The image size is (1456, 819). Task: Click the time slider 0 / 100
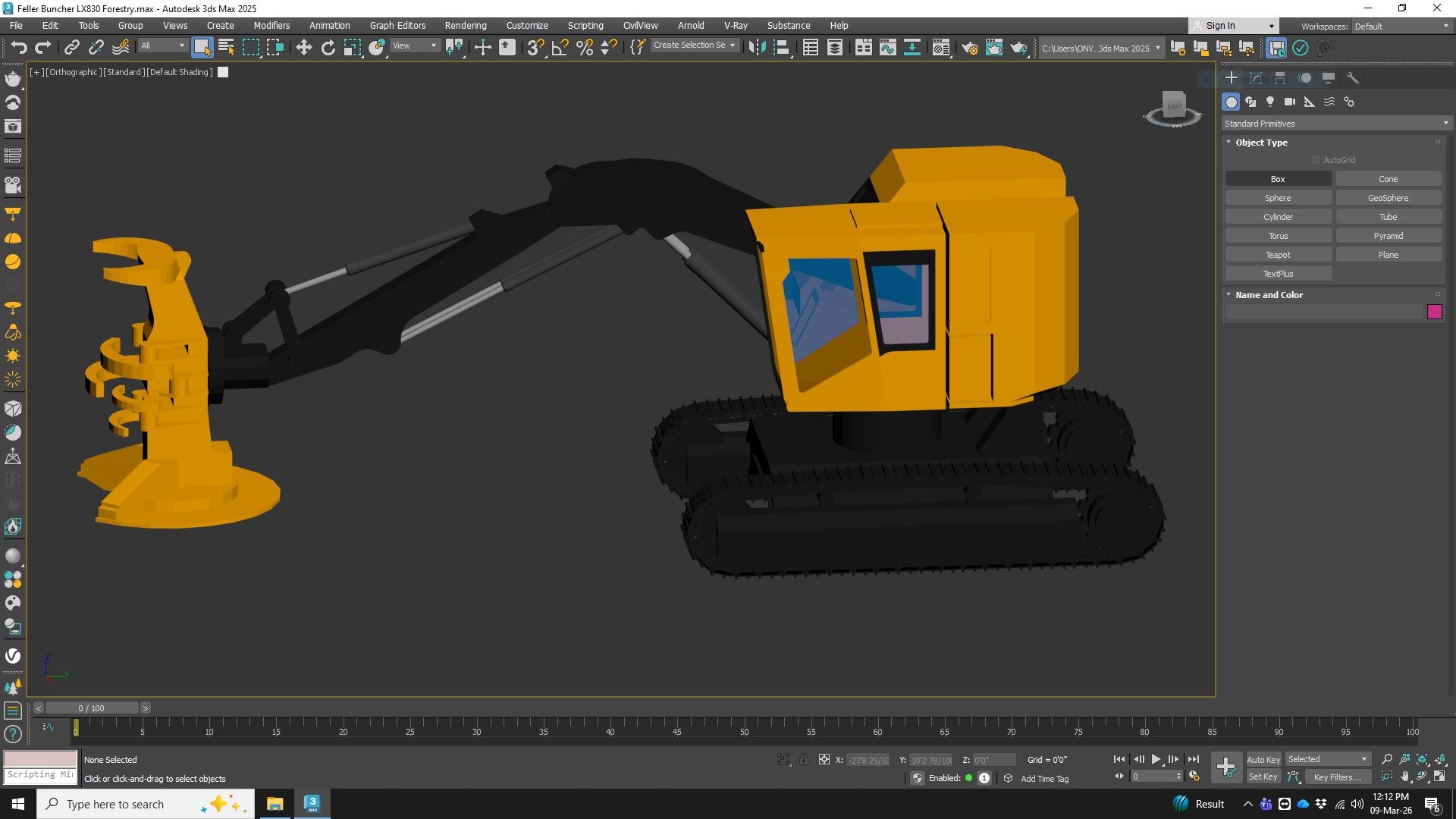click(92, 708)
